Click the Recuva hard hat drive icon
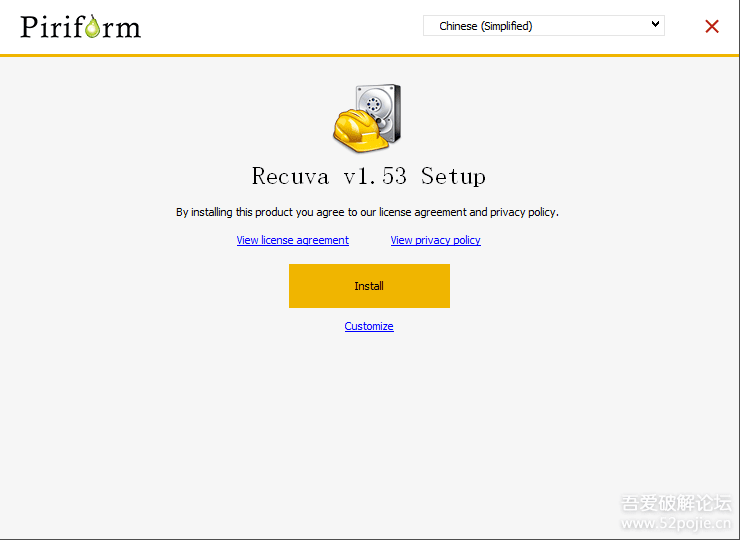The height and width of the screenshot is (540, 741). 367,118
